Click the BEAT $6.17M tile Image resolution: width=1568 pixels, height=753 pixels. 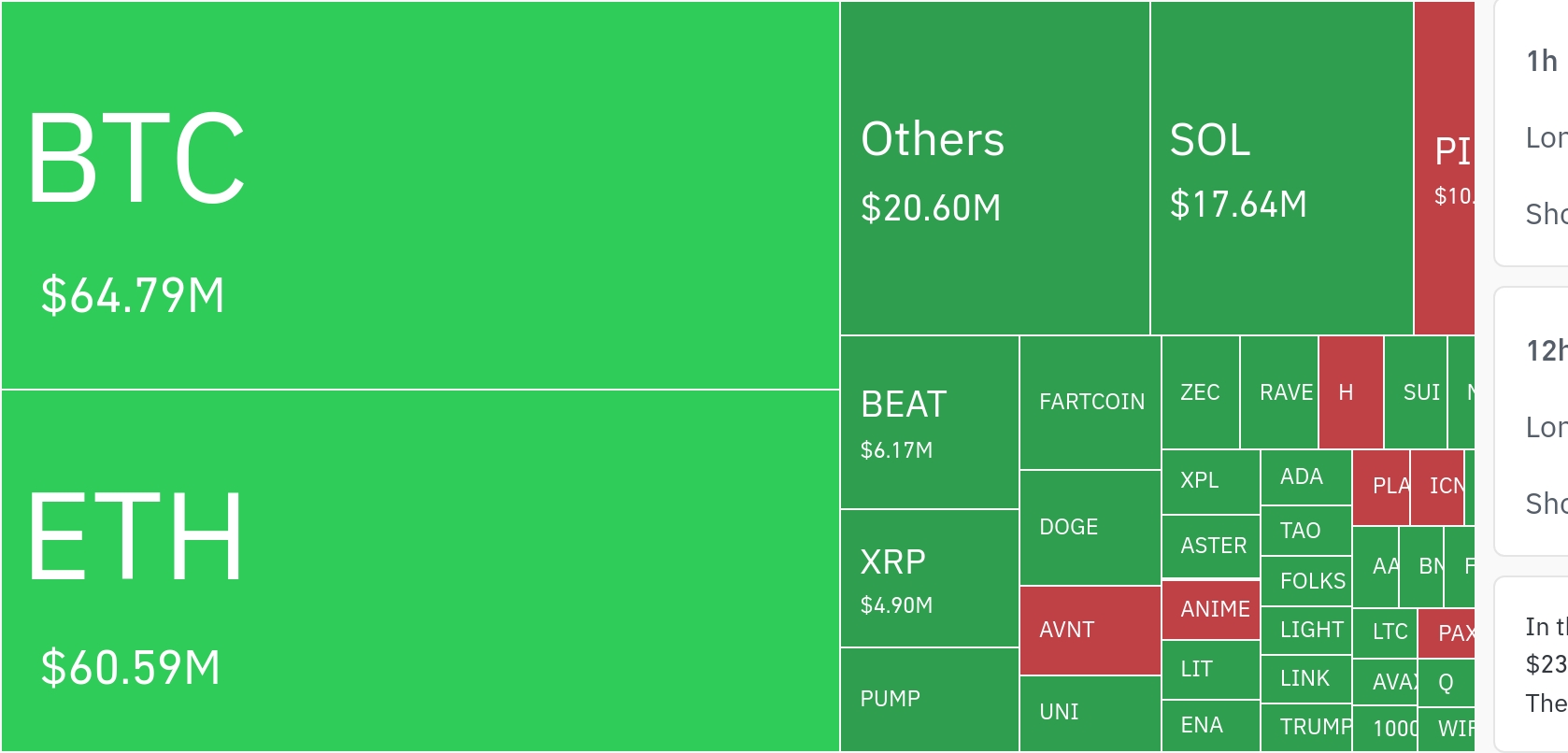pyautogui.click(x=929, y=422)
